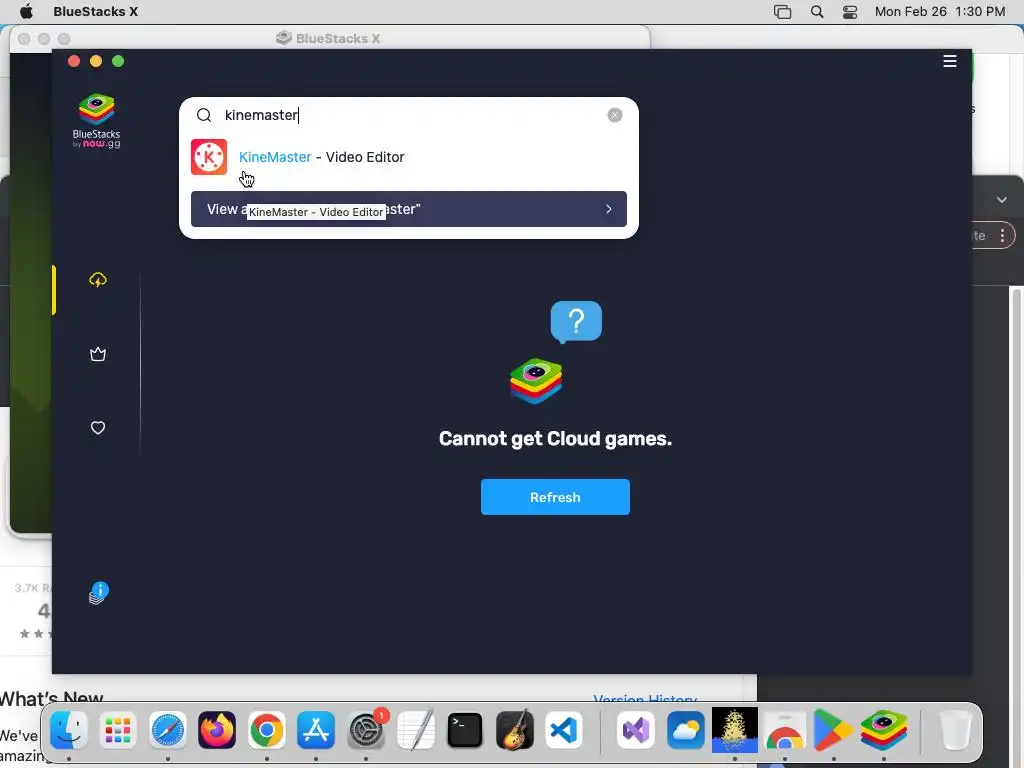
Task: Click the question mark speech bubble
Action: 576,322
